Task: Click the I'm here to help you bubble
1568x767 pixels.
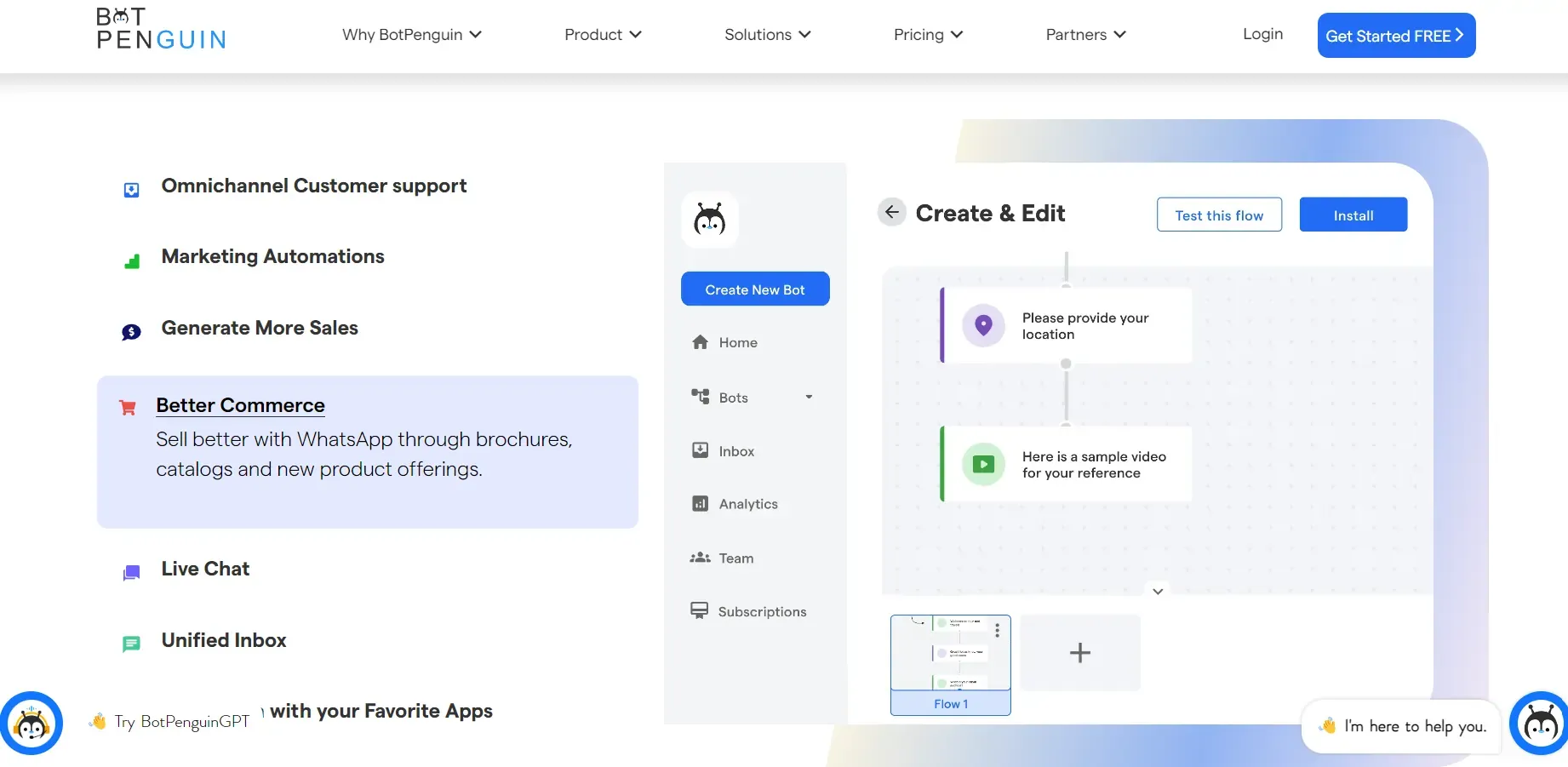Action: coord(1401,726)
